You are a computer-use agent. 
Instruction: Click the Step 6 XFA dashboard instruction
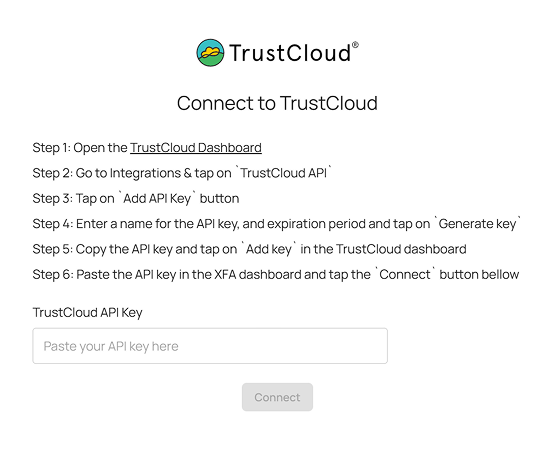[x=276, y=274]
